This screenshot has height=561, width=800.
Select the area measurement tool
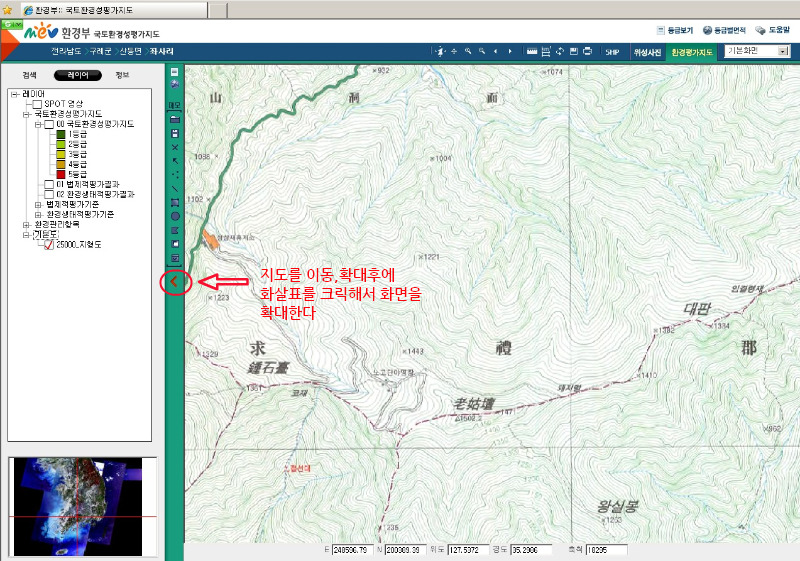tap(546, 52)
